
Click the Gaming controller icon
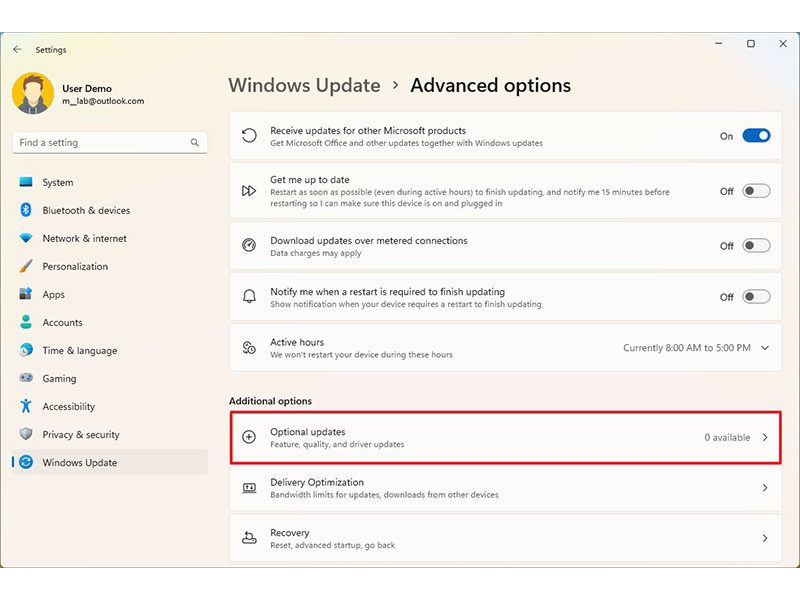tap(26, 378)
